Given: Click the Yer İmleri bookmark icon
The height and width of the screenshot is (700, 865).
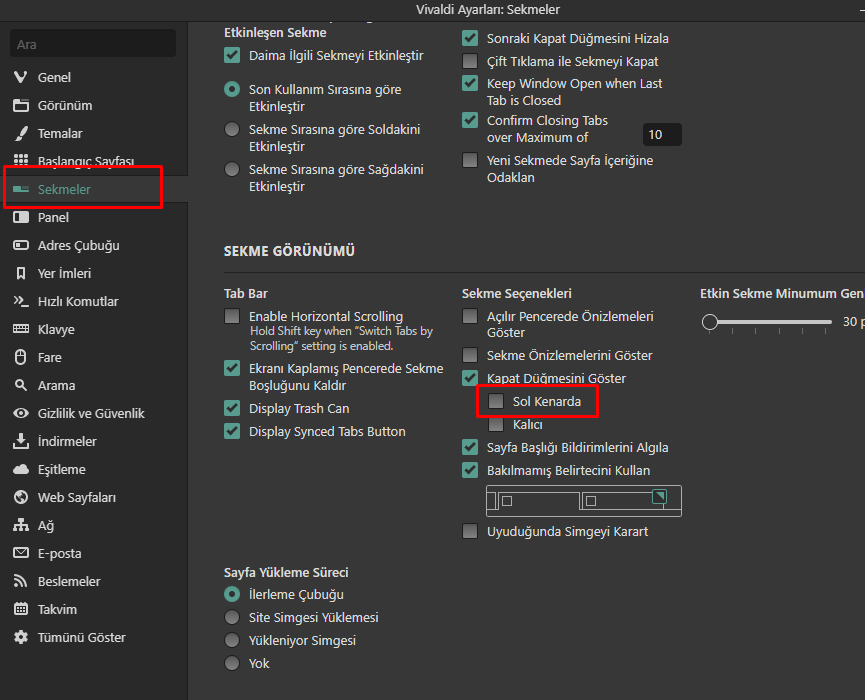Looking at the screenshot, I should [21, 273].
